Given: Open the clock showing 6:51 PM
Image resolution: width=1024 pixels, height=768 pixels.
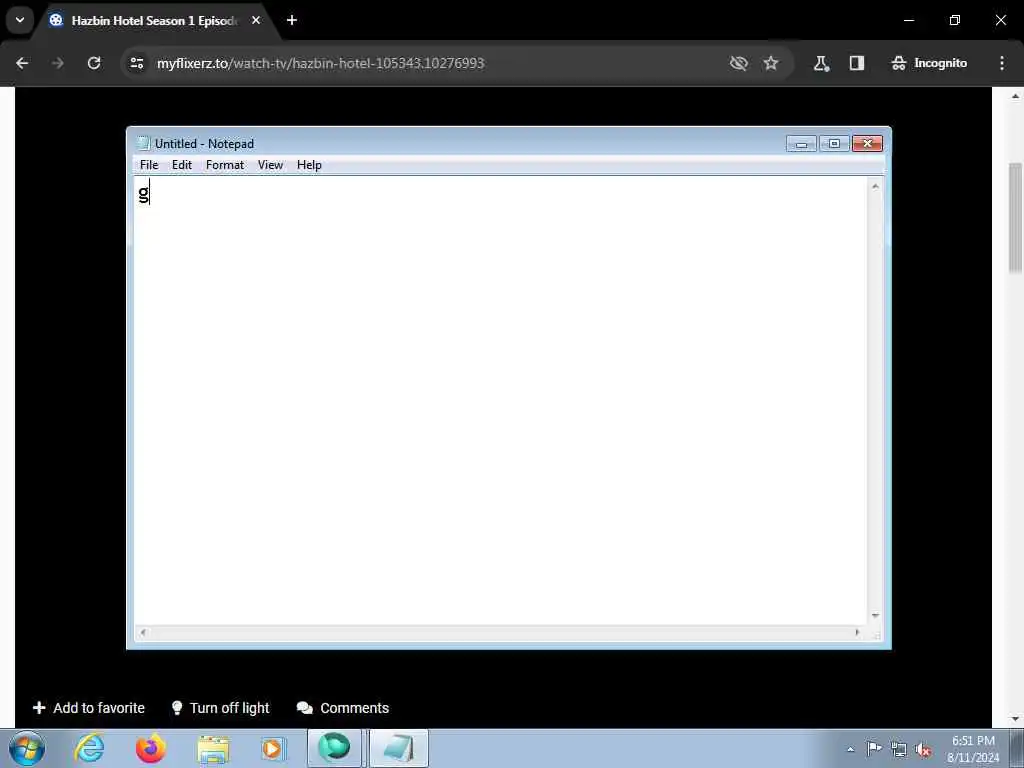Looking at the screenshot, I should pos(973,749).
